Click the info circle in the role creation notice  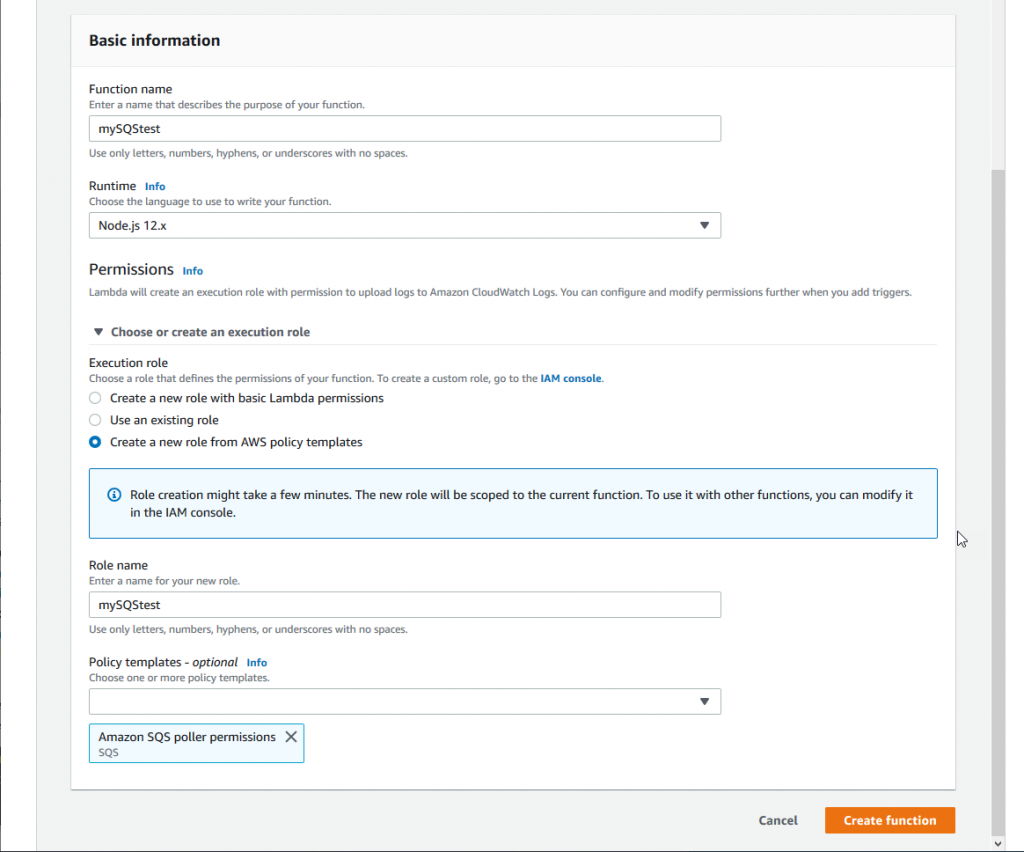point(114,494)
